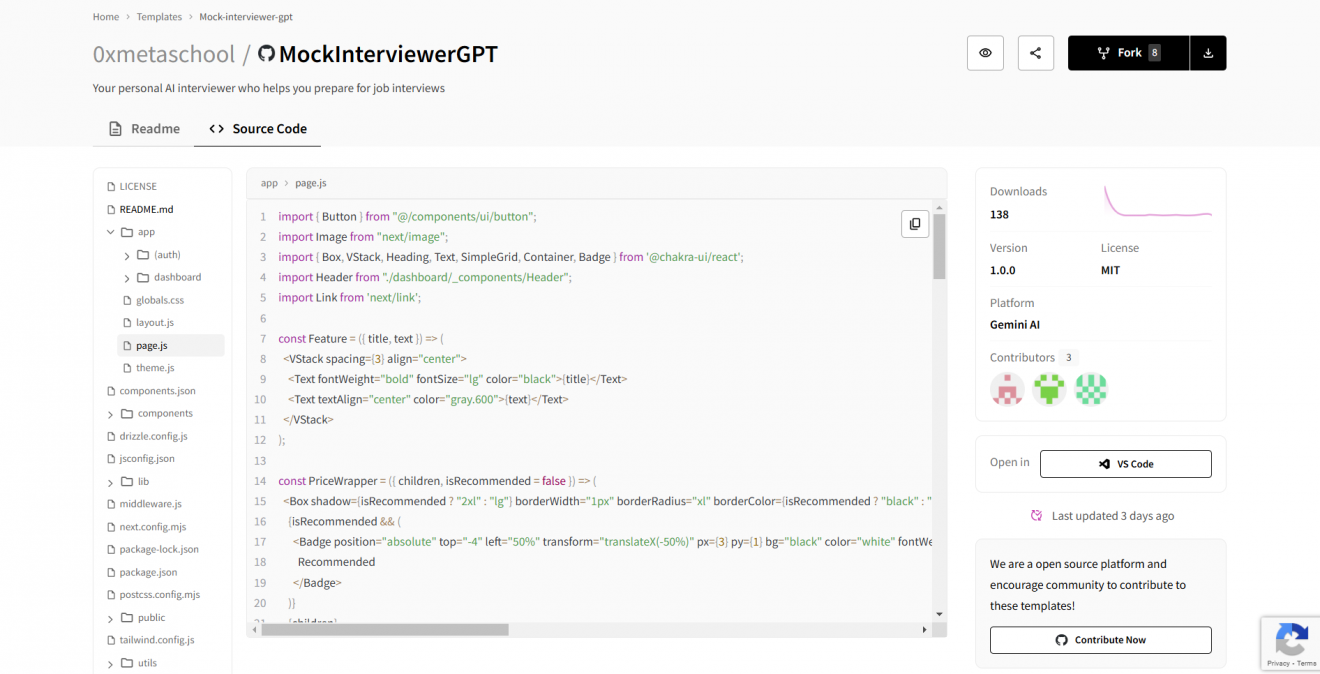Go to Home breadcrumb
This screenshot has height=674, width=1320.
tap(106, 17)
